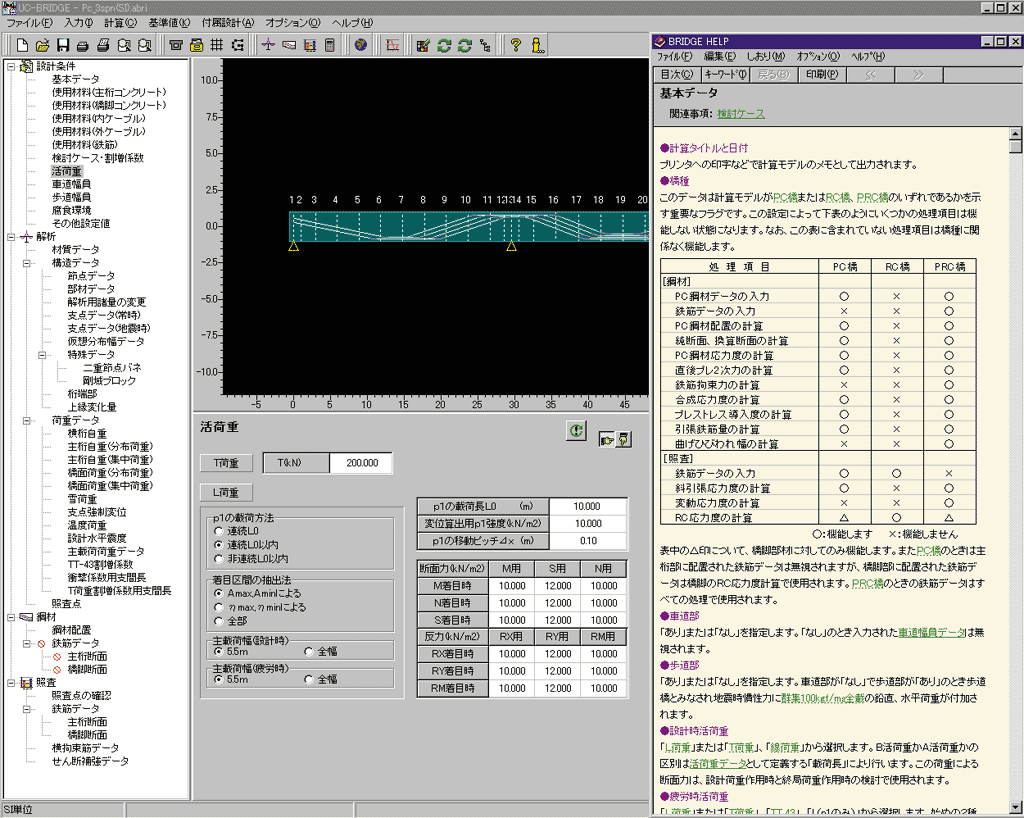Screen dimensions: 1024x818
Task: Click the New document toolbar icon
Action: click(x=21, y=45)
